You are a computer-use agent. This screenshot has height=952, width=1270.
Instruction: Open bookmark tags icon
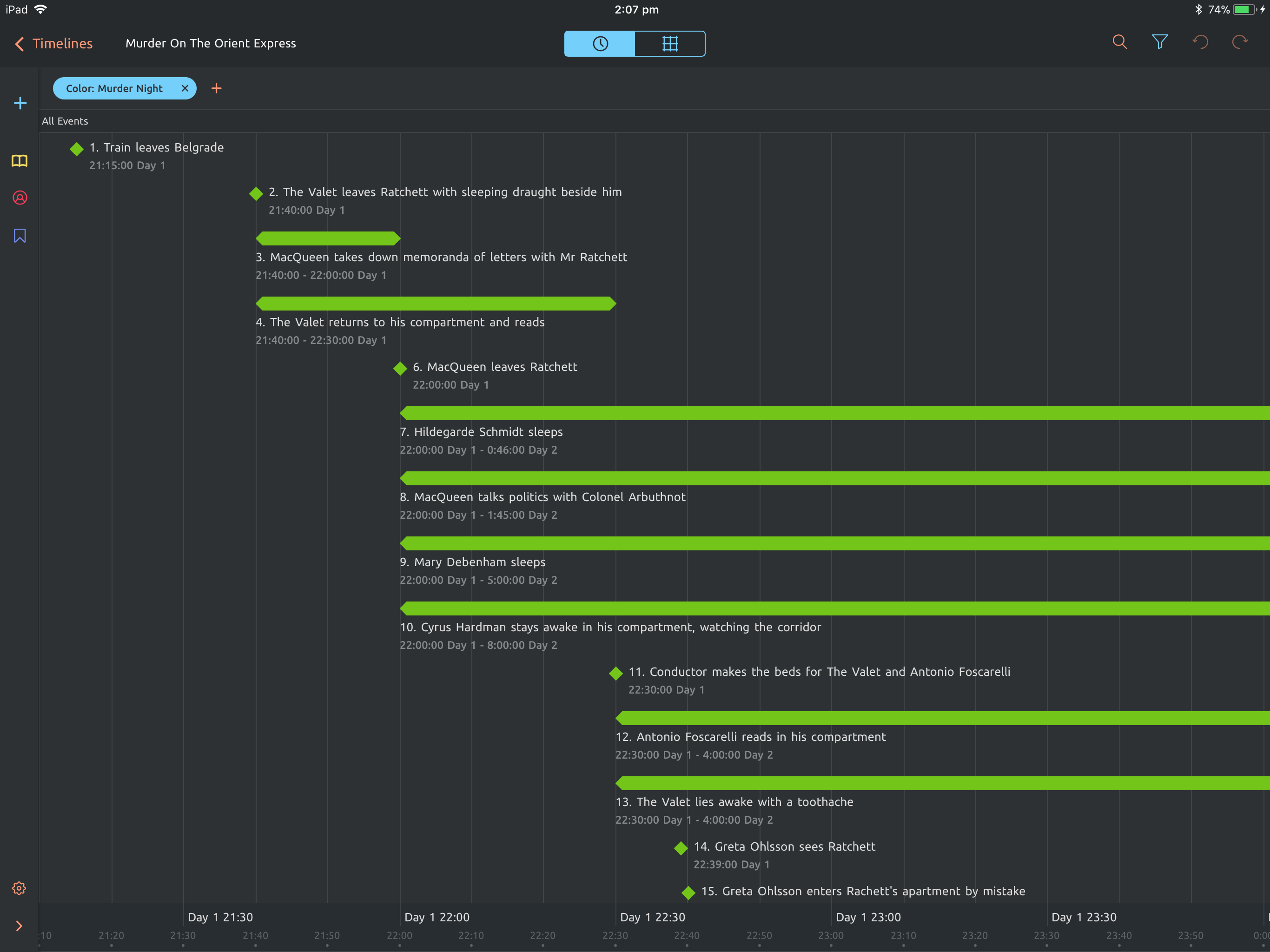pos(20,236)
